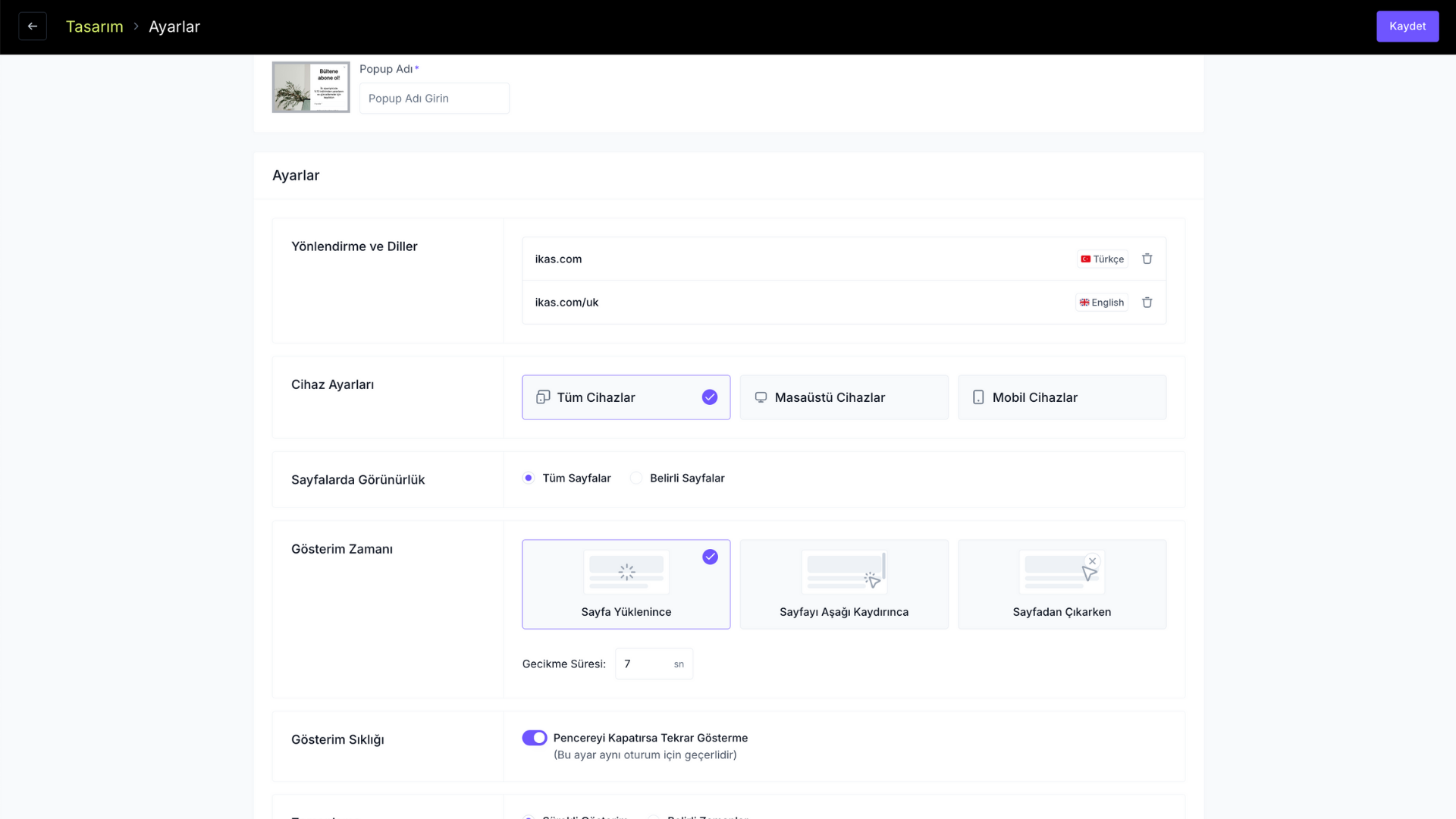Click the Yönlendirme ve Diller label
Screen dimensions: 1456x819
pos(354,246)
